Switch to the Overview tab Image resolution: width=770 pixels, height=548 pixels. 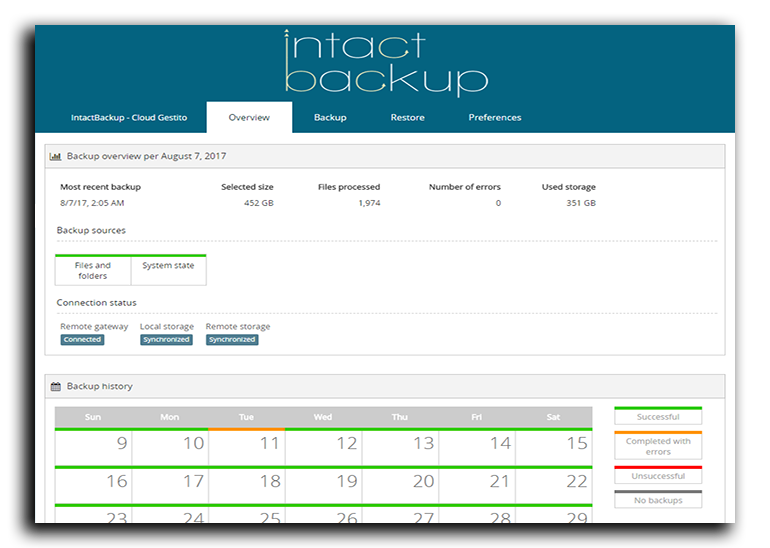coord(249,118)
